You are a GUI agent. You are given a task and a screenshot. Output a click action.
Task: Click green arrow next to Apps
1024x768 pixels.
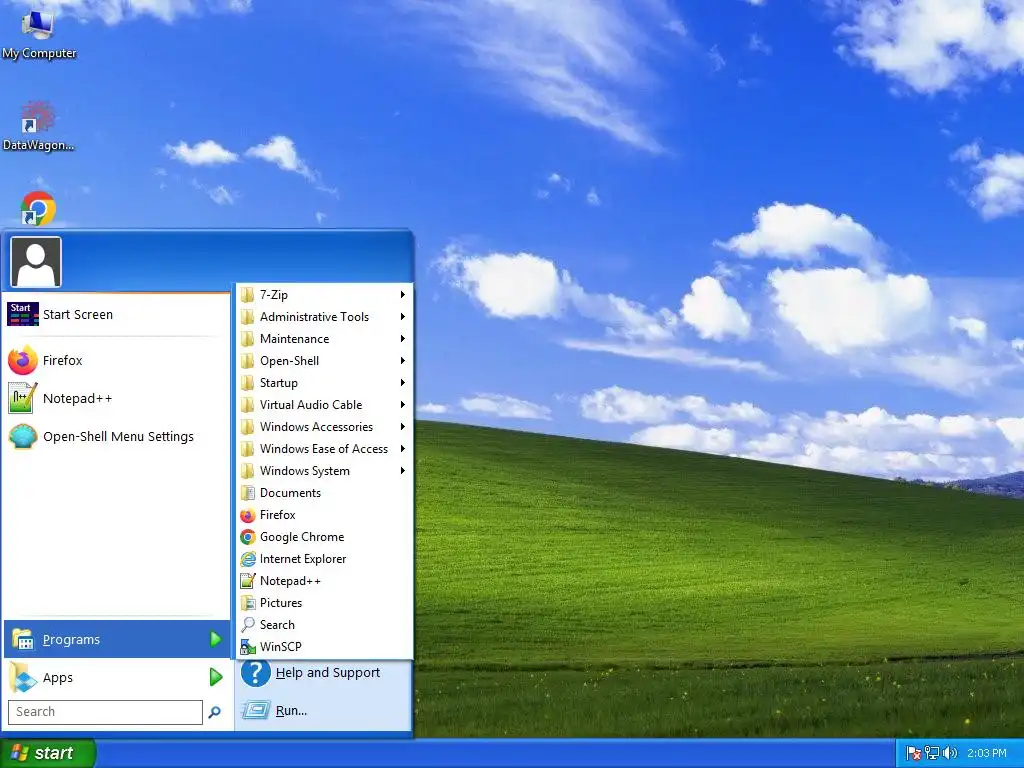[216, 677]
